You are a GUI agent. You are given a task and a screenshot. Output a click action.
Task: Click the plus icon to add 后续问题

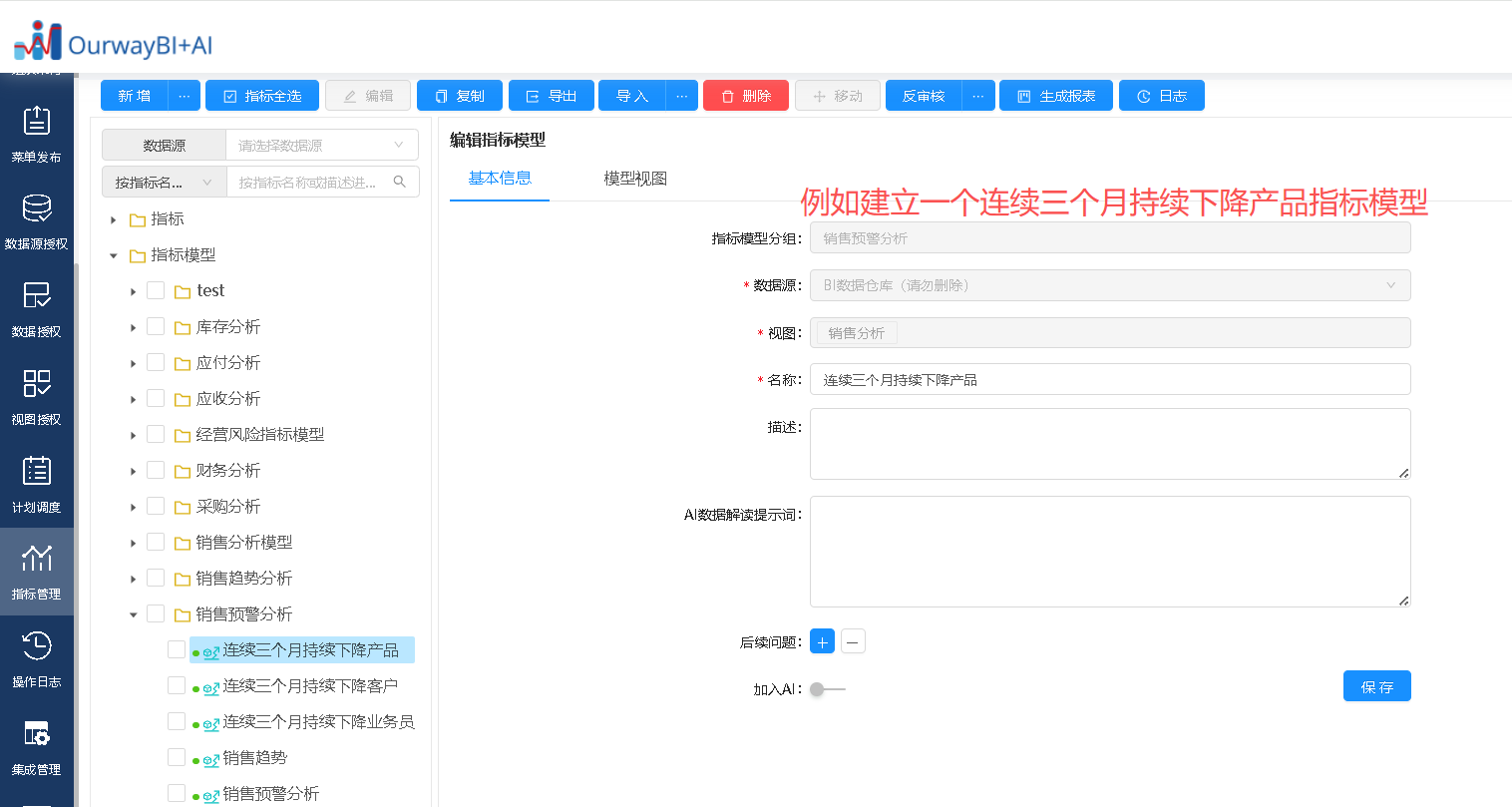pyautogui.click(x=822, y=641)
